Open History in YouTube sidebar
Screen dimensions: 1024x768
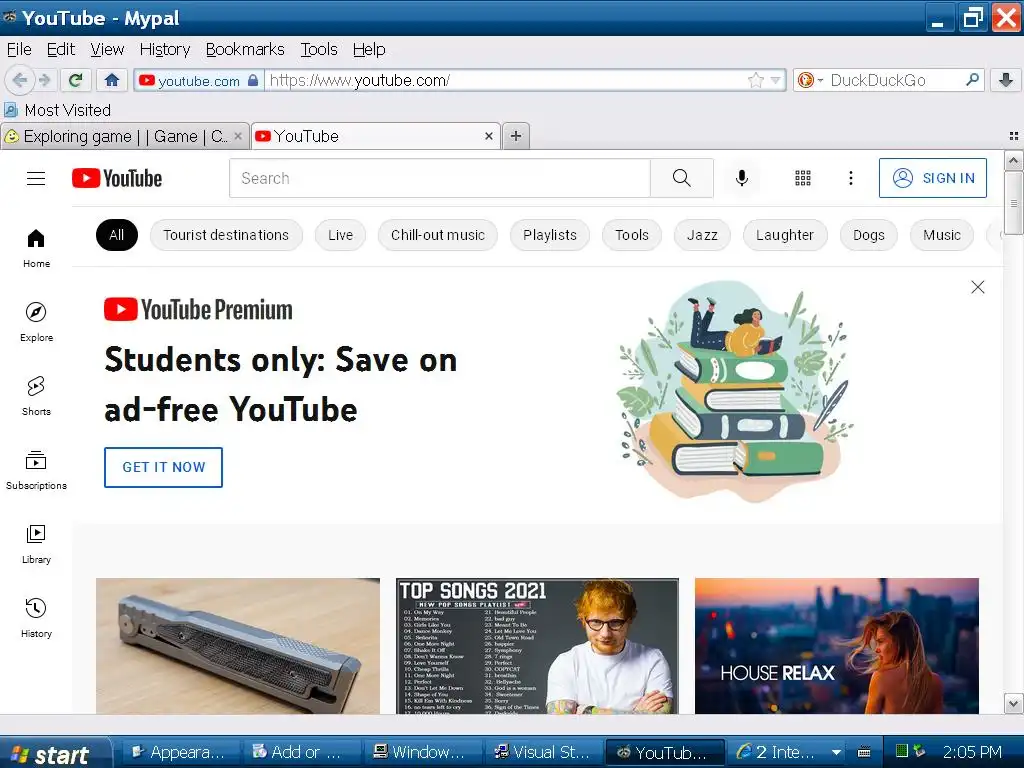(36, 618)
